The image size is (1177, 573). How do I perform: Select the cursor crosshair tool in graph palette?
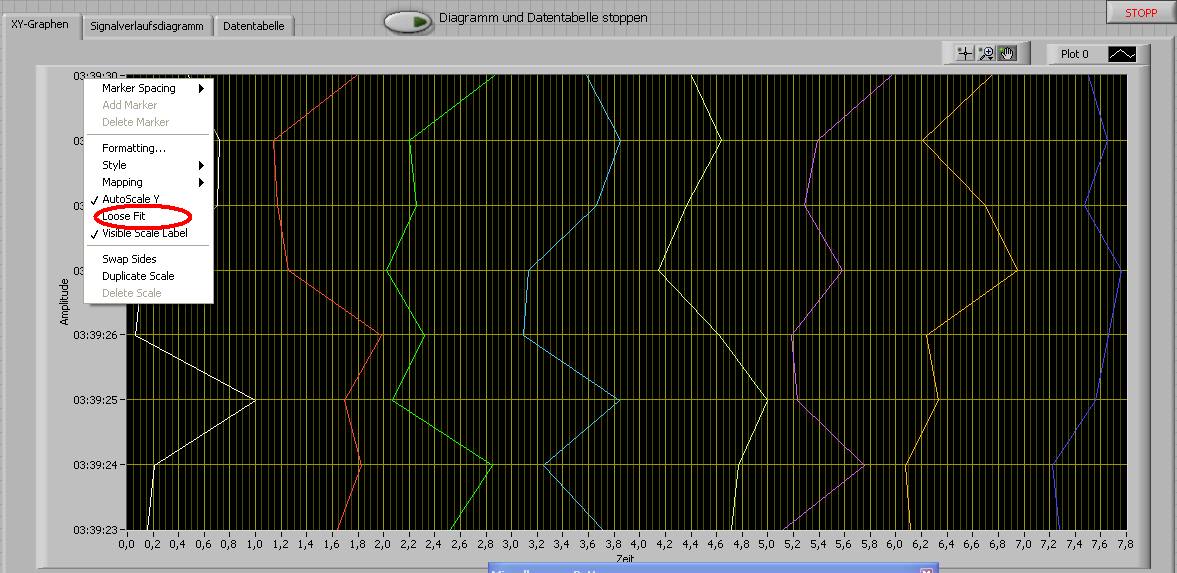coord(965,53)
